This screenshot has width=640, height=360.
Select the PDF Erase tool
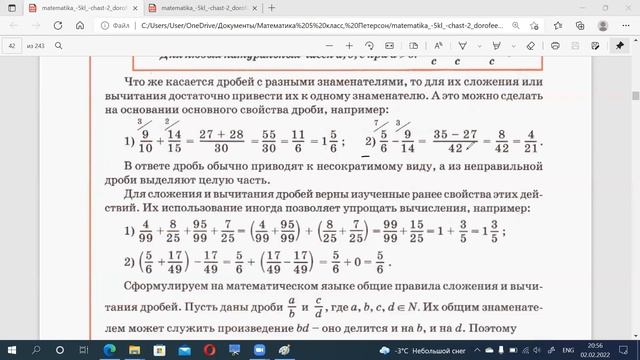tap(531, 46)
